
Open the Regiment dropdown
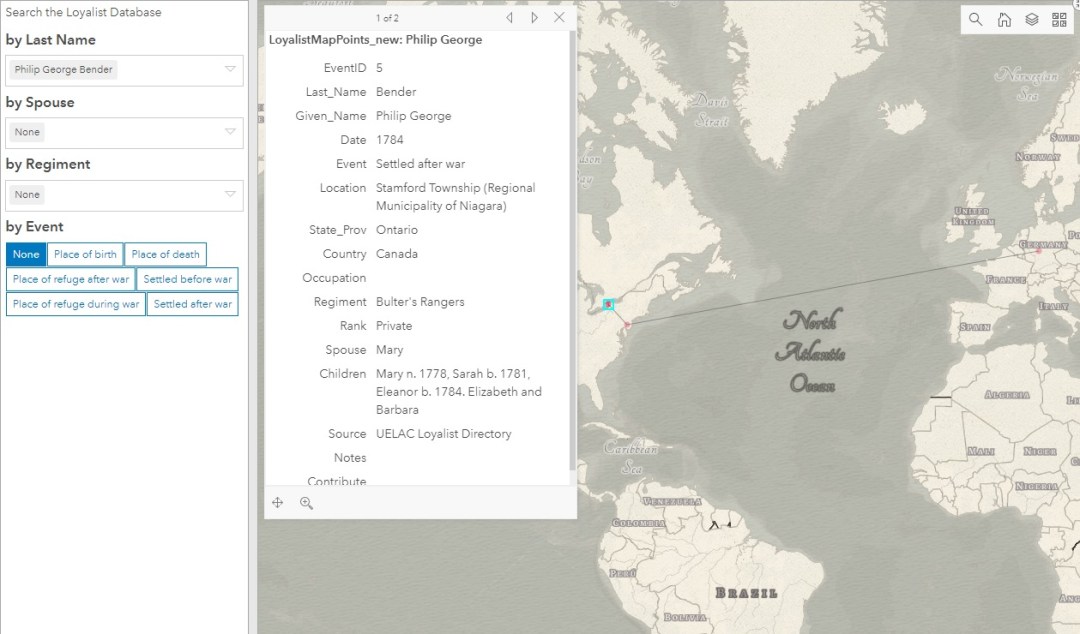(x=230, y=195)
